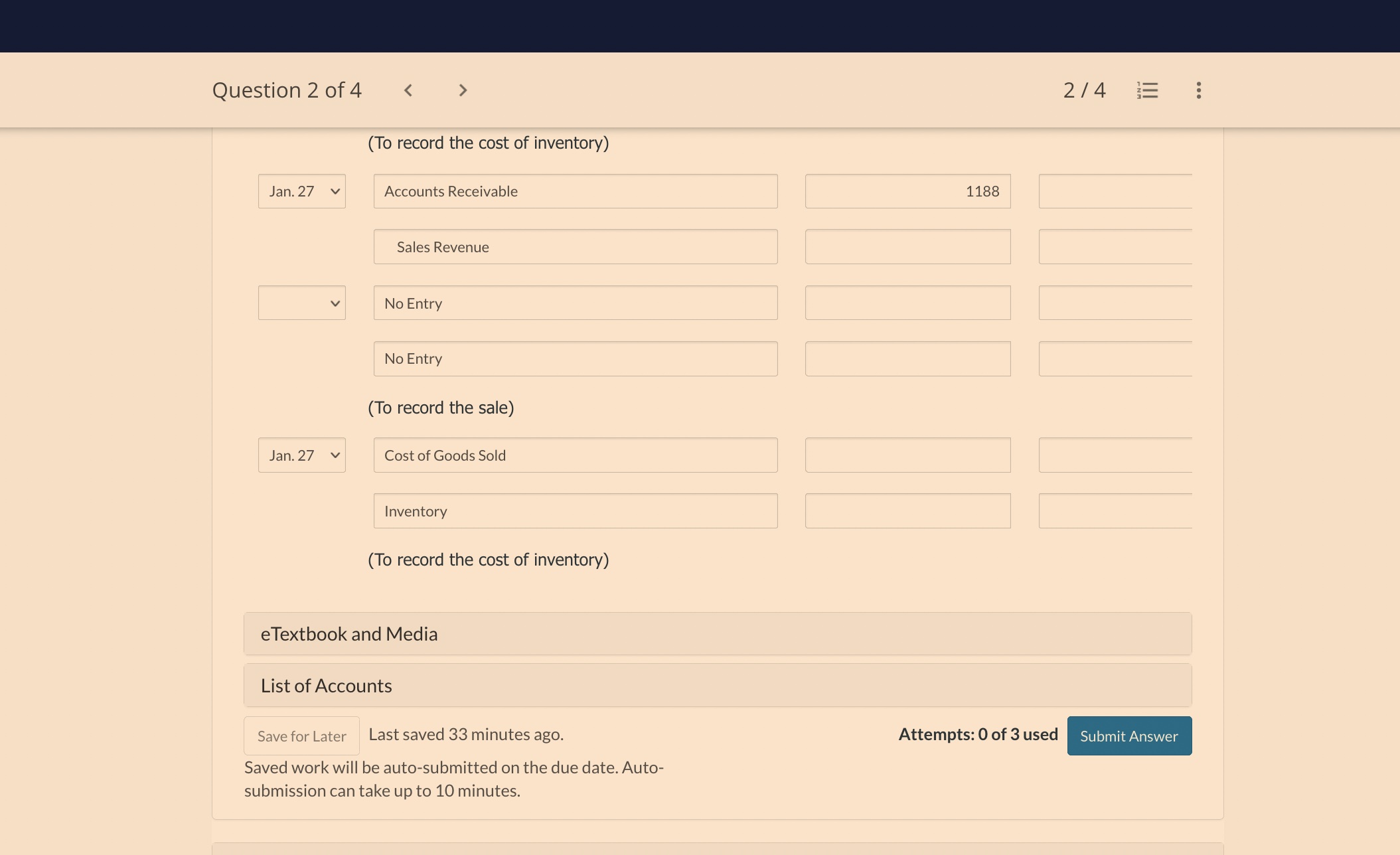Select the Cost of Goods Sold field
This screenshot has height=855, width=1400.
575,455
